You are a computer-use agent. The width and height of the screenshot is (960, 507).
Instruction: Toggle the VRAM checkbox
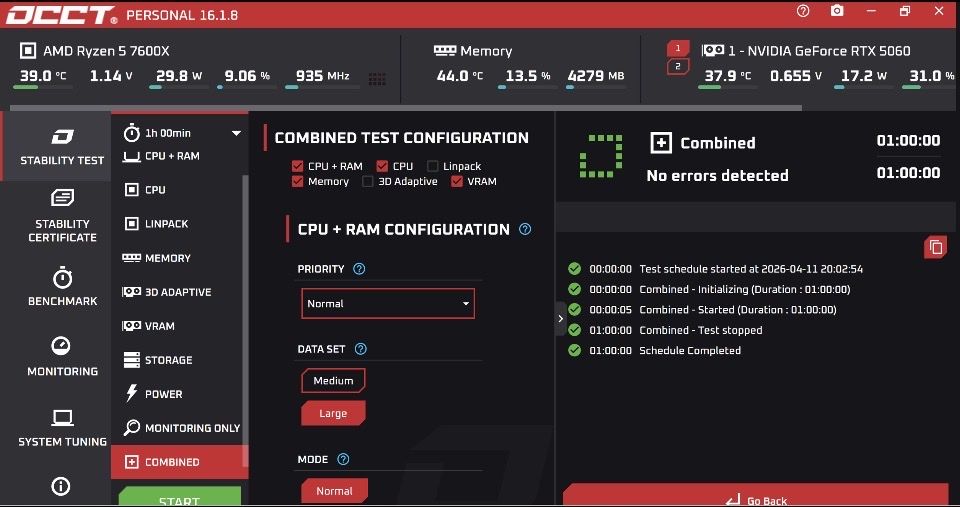pos(457,182)
